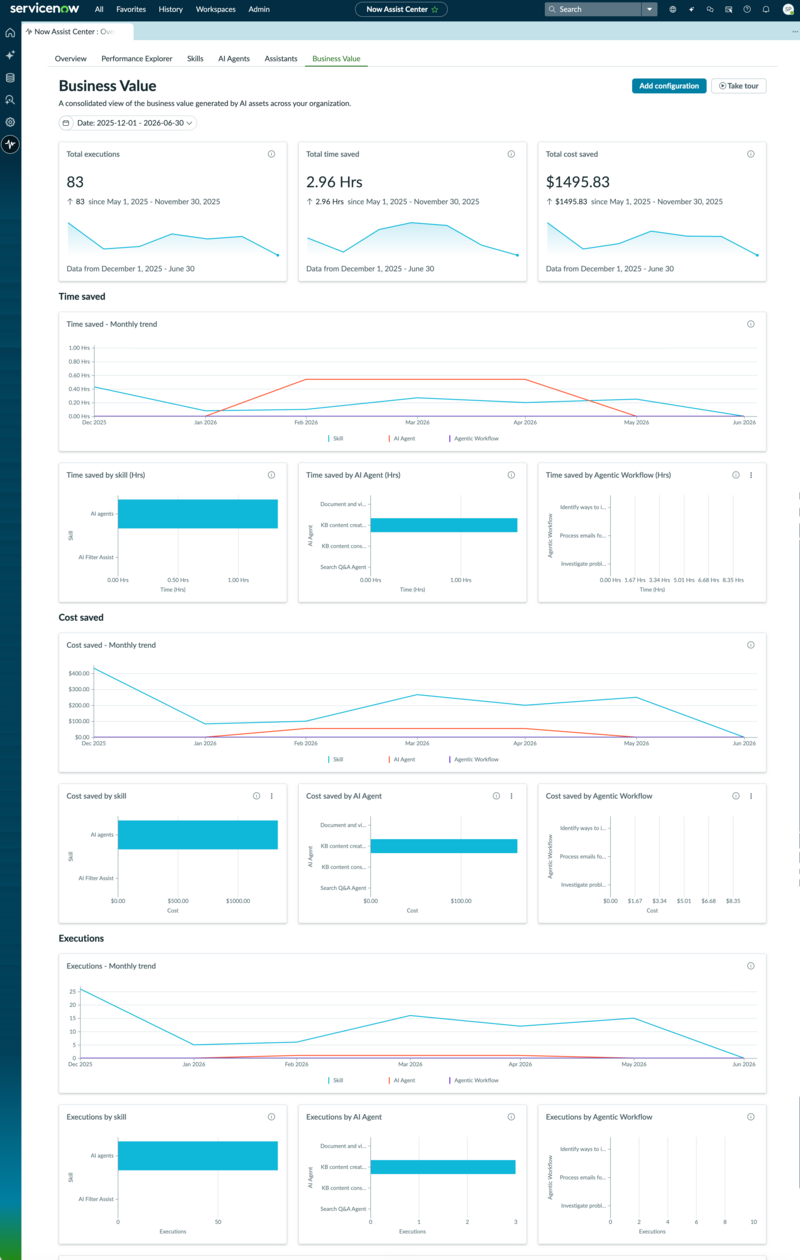
Task: Favorite Now Assist Center with the star icon
Action: 434,9
